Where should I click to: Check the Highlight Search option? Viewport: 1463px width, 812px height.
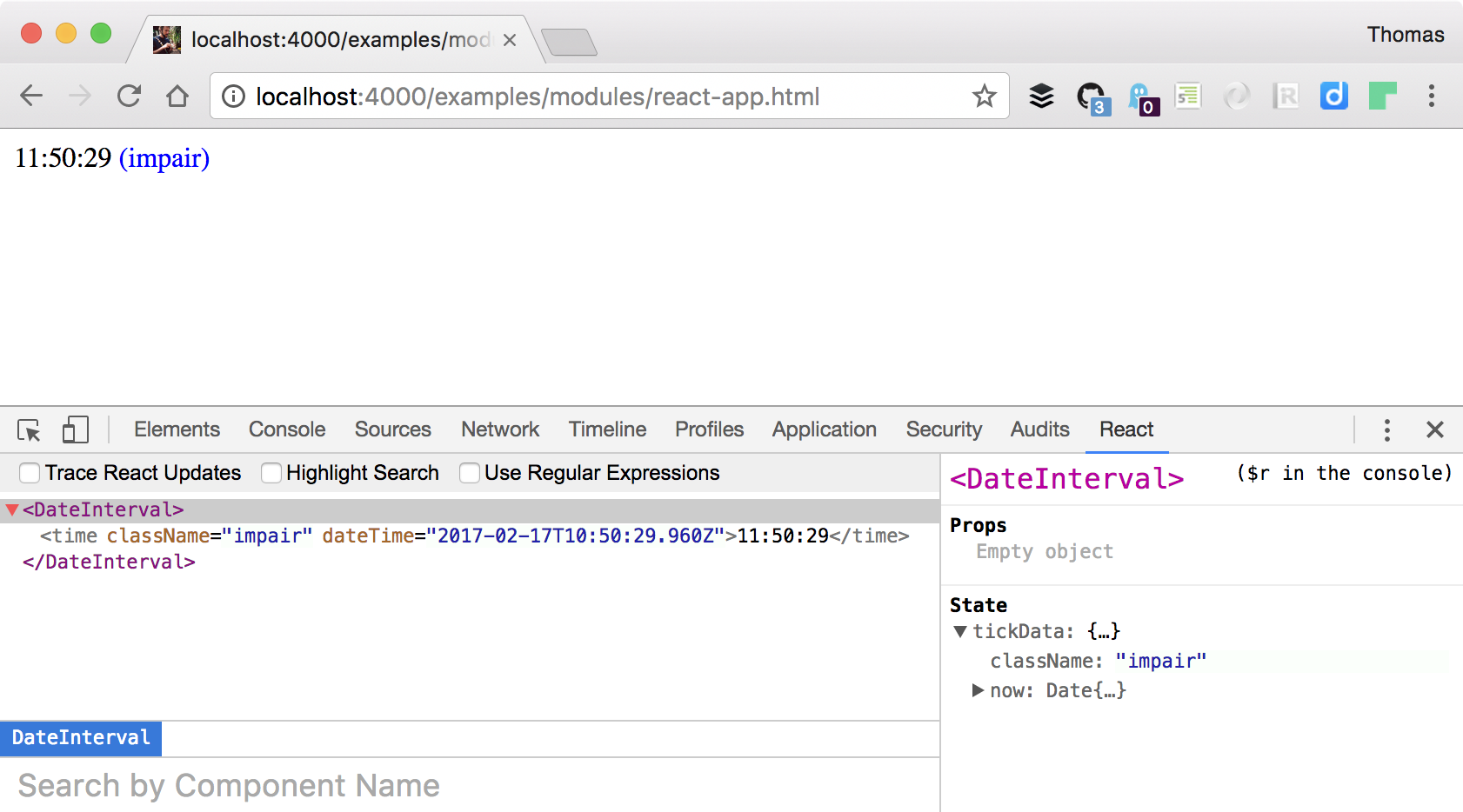[x=271, y=473]
